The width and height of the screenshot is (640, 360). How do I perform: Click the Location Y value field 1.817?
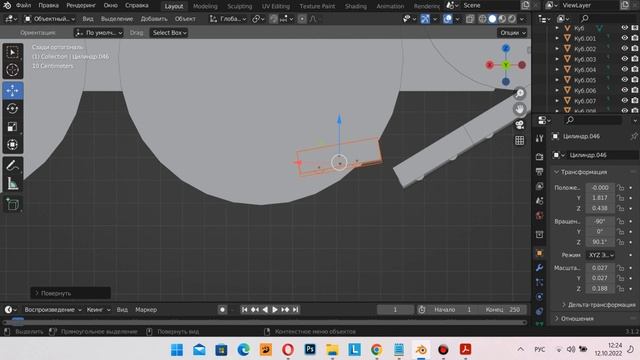tap(600, 198)
